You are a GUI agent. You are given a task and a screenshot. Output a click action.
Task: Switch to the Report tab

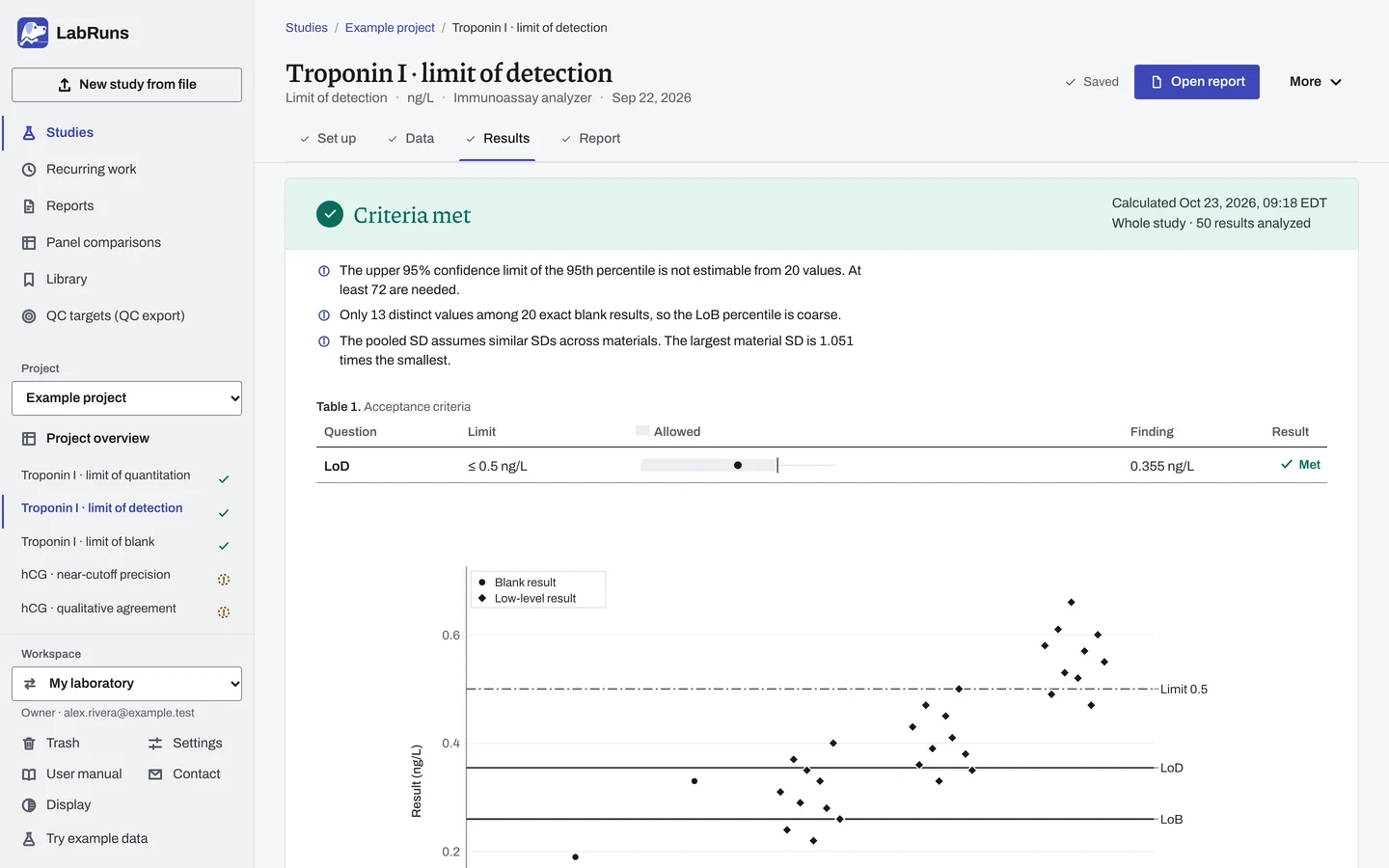591,139
